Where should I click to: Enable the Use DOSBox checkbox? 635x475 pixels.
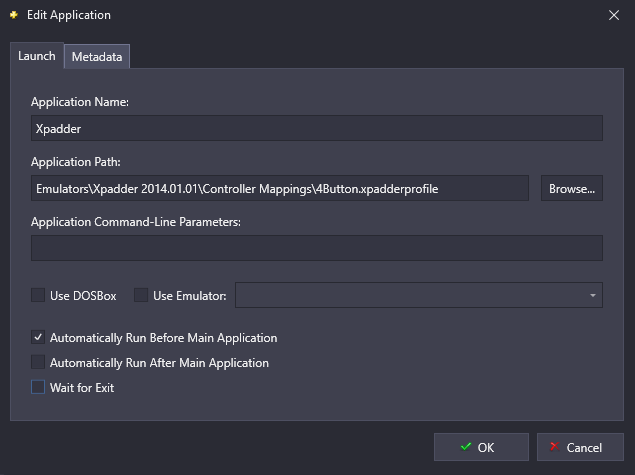pyautogui.click(x=38, y=295)
